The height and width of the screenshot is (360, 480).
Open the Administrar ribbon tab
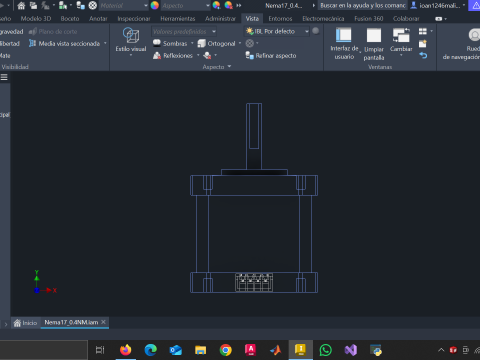pyautogui.click(x=220, y=19)
